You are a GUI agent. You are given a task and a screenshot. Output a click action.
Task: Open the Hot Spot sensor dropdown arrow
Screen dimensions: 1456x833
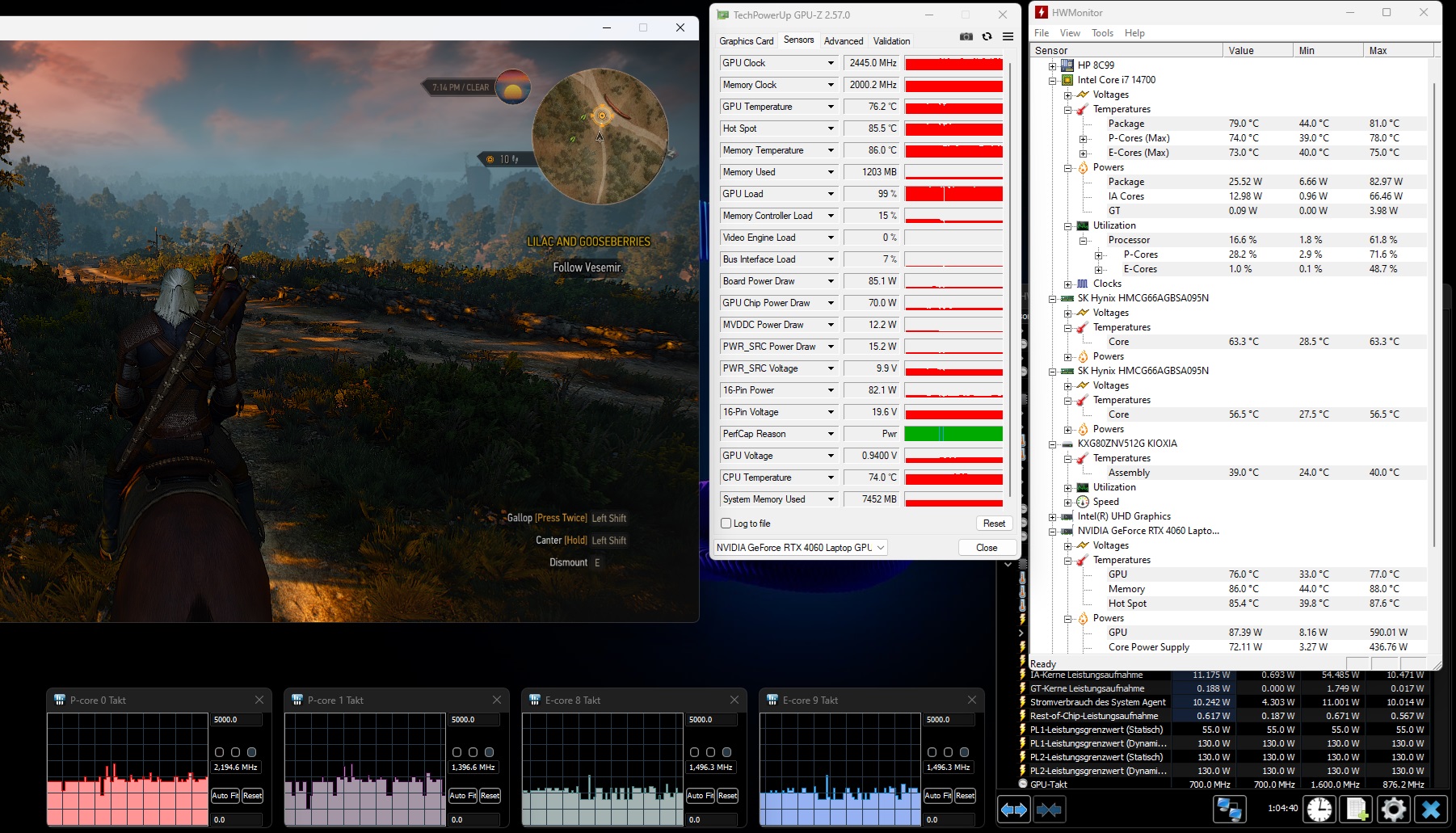[x=830, y=128]
